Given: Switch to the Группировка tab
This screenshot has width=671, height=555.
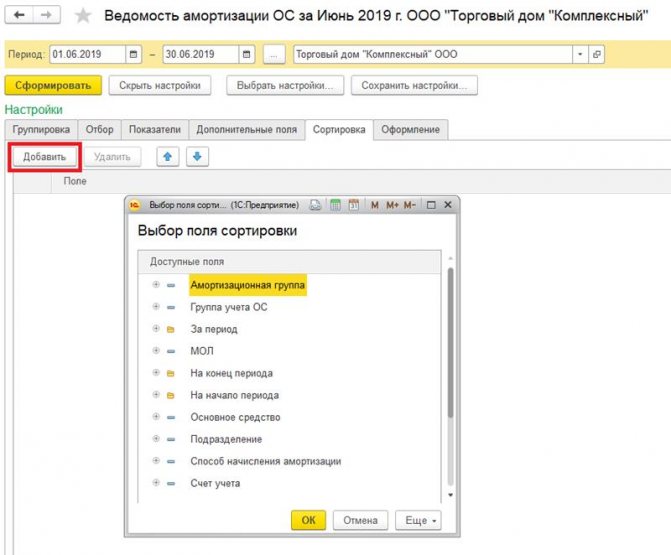Looking at the screenshot, I should [41, 130].
